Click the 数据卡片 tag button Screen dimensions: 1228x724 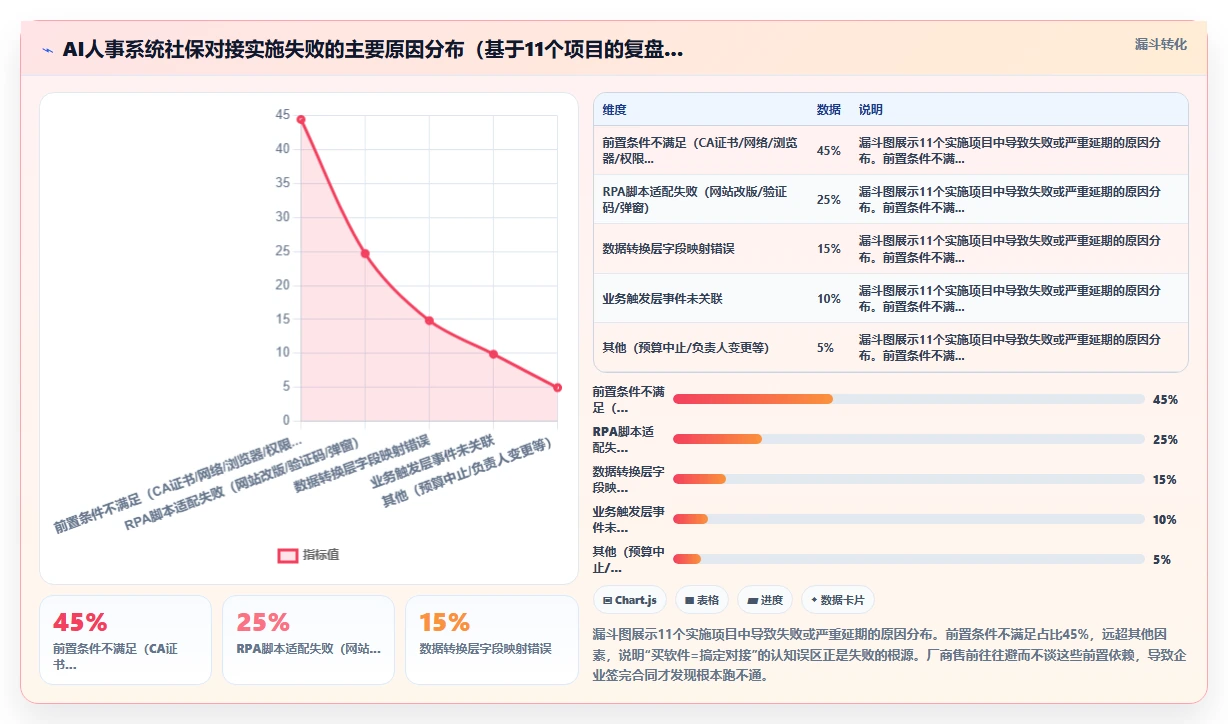837,600
